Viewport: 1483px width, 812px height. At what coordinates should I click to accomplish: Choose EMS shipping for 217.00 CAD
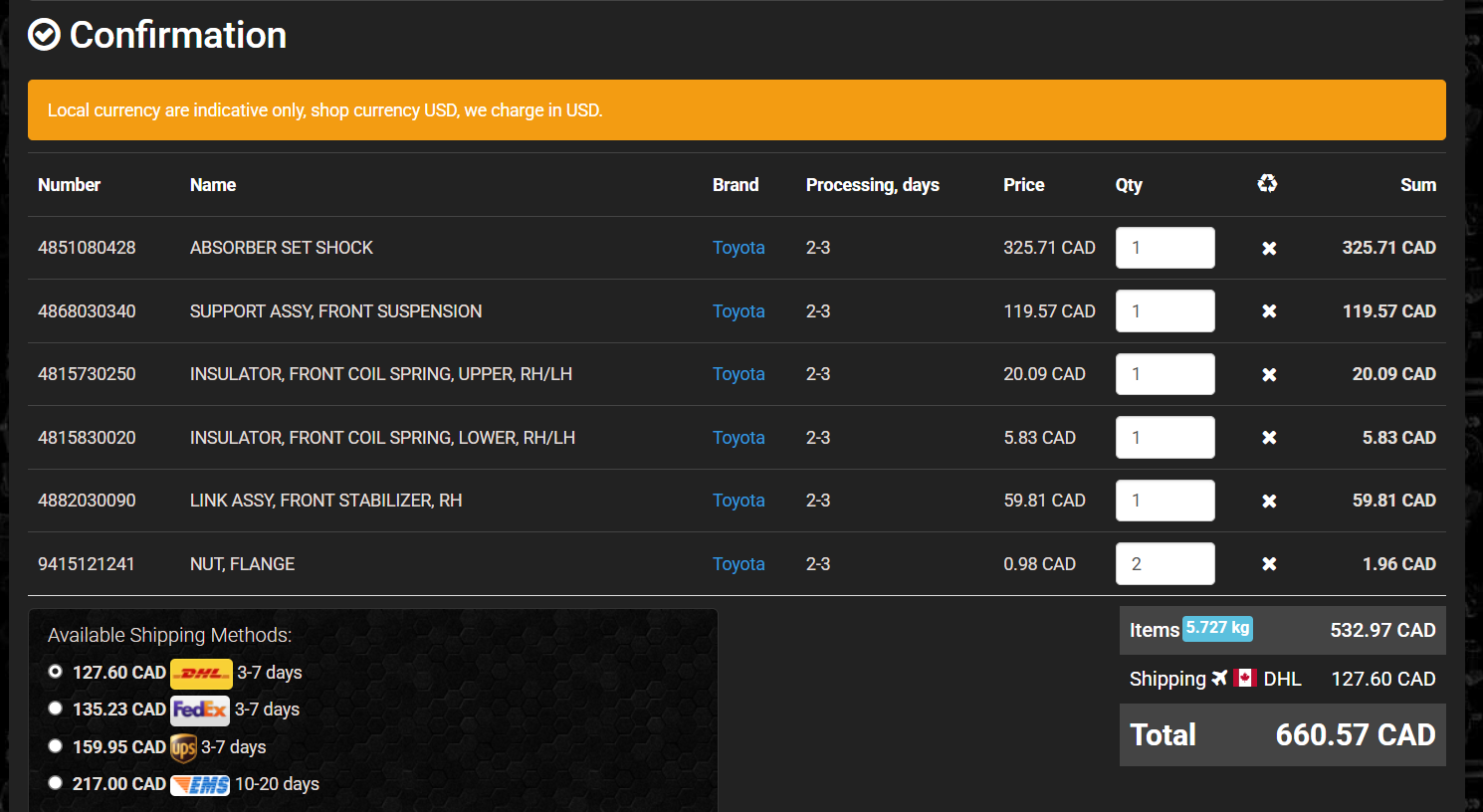point(56,783)
